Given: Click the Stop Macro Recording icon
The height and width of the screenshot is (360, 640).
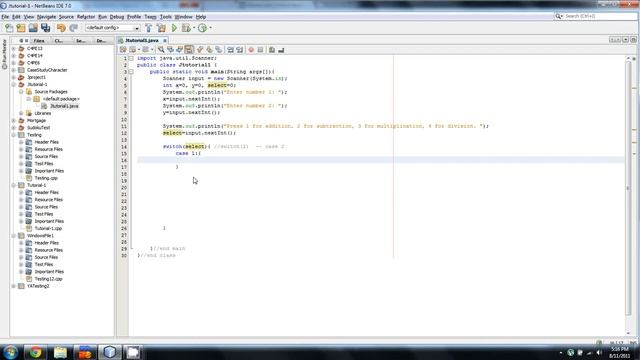Looking at the screenshot, I should [x=260, y=50].
